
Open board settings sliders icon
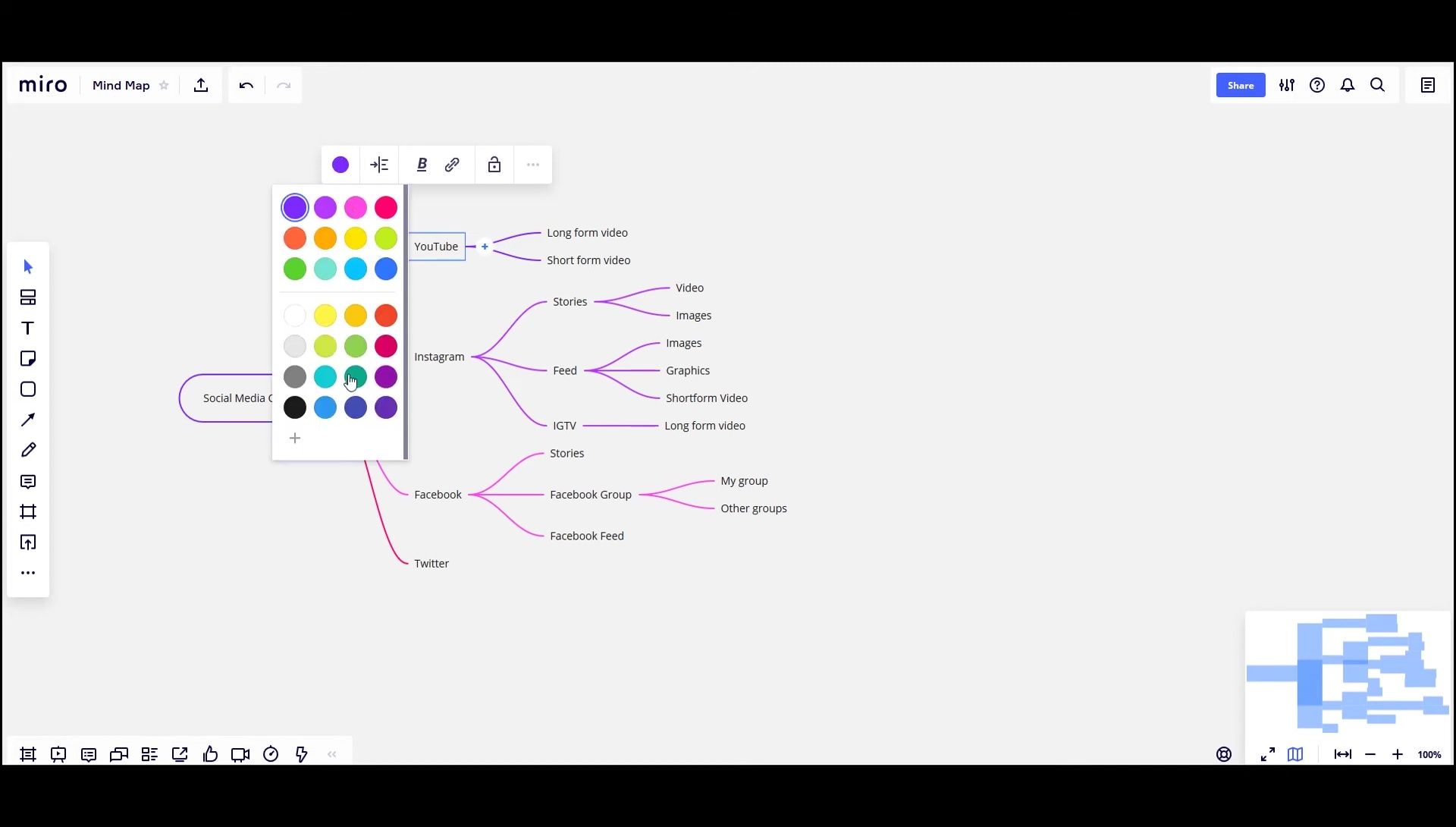(x=1287, y=85)
